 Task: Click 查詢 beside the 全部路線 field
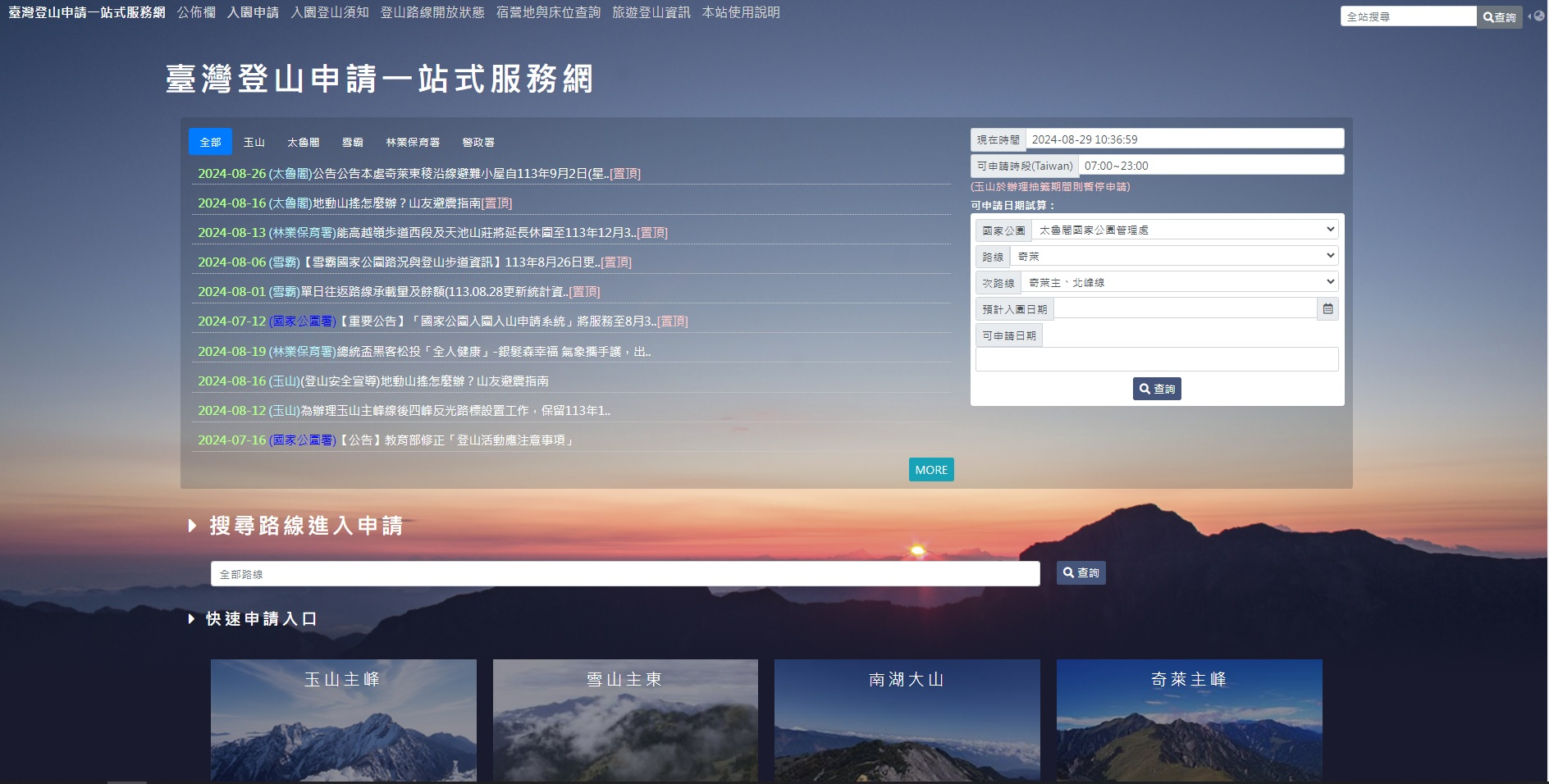point(1081,573)
